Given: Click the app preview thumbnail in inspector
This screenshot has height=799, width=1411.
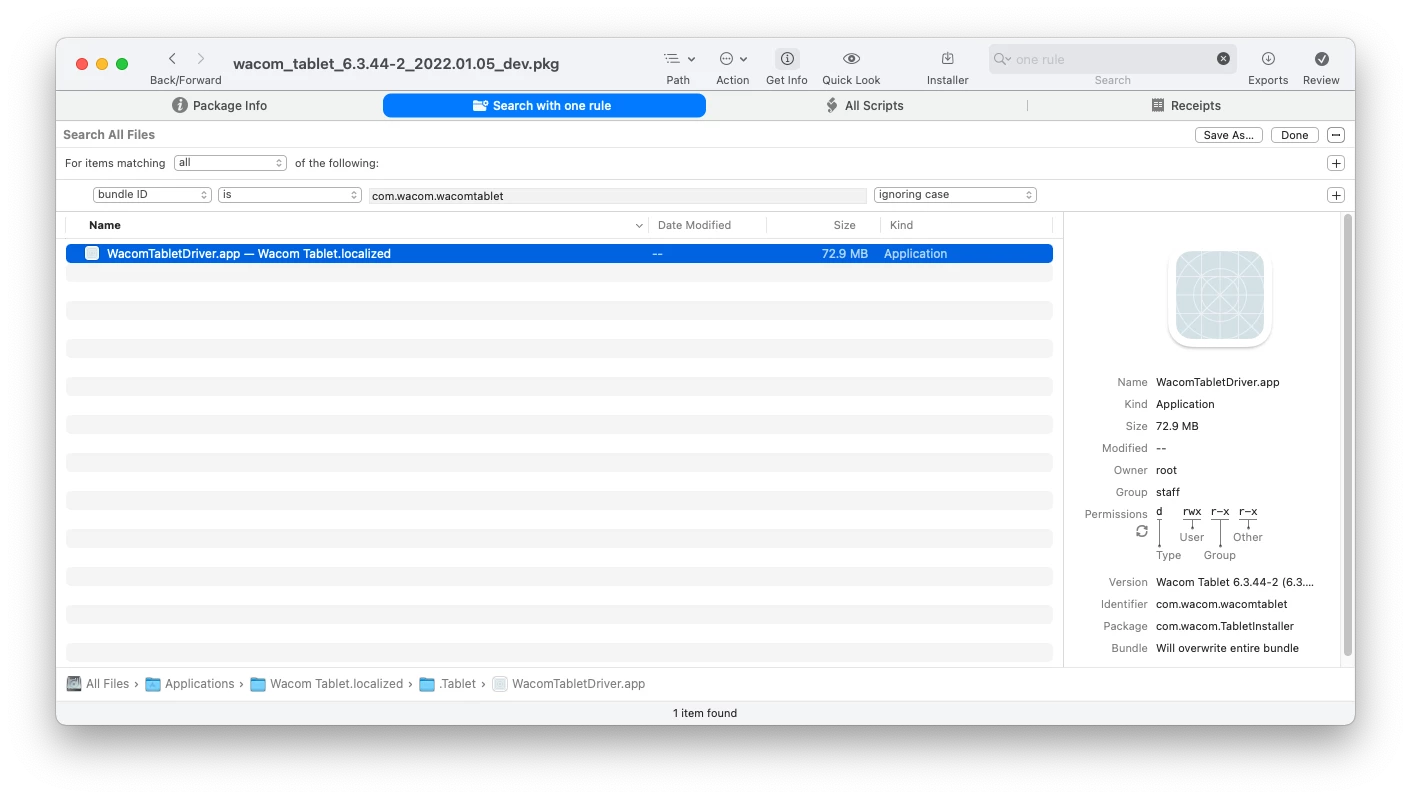Looking at the screenshot, I should pos(1219,298).
